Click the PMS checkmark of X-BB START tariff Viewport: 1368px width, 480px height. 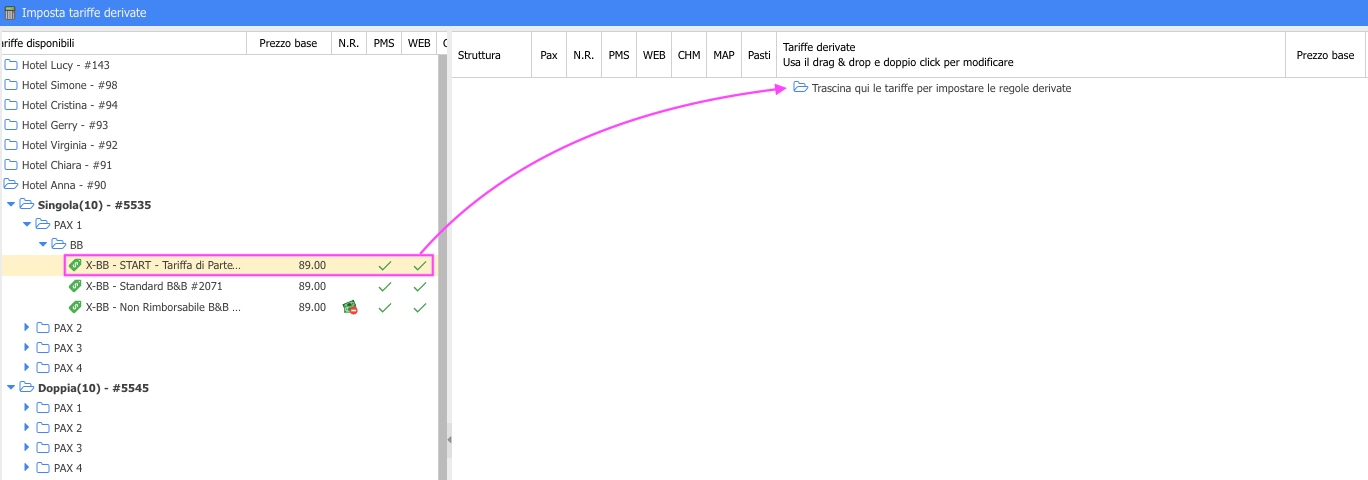click(x=384, y=266)
